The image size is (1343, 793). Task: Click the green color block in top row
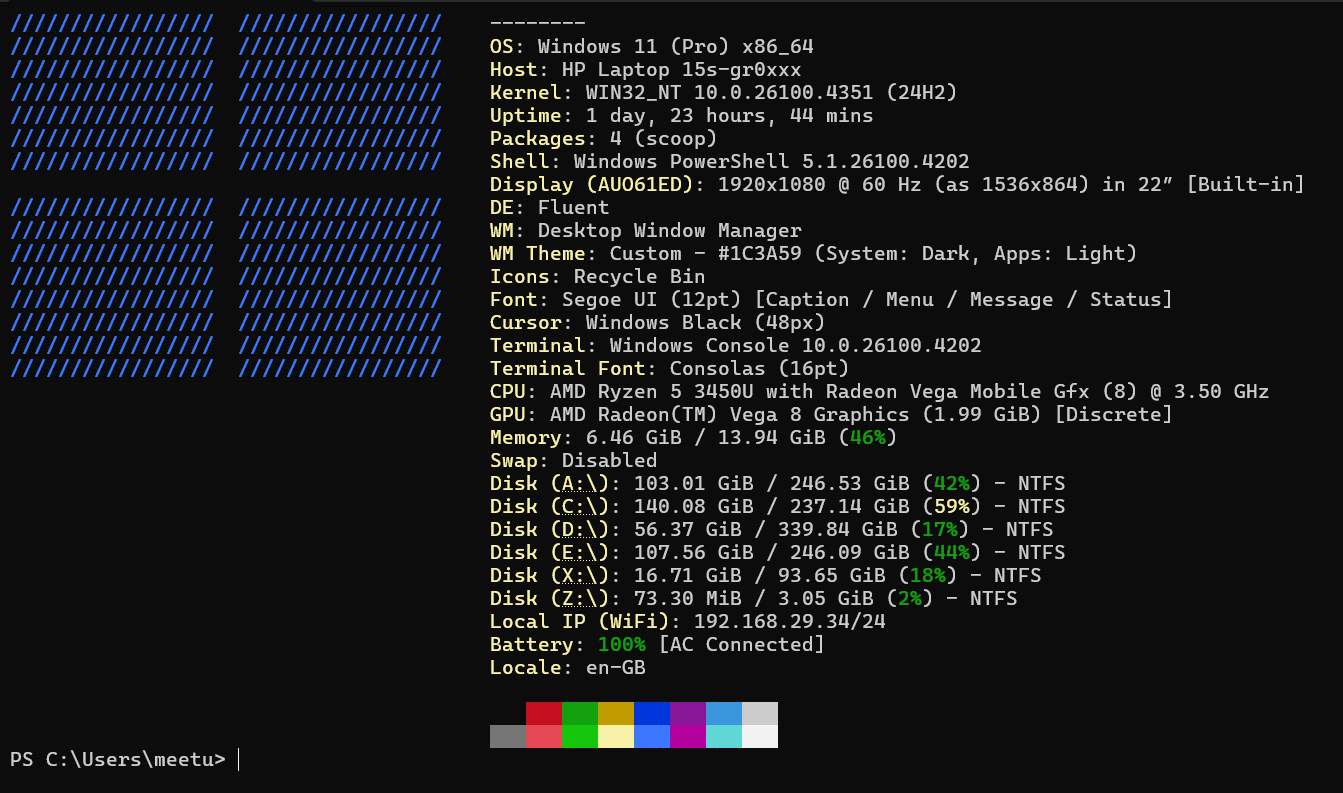tap(580, 713)
